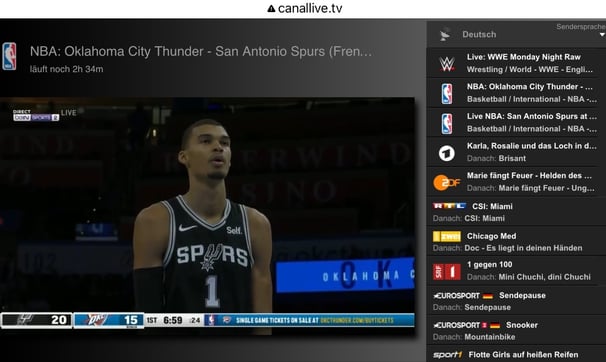
Task: Click the Spurs score 20 in scoreboard
Action: coord(59,320)
